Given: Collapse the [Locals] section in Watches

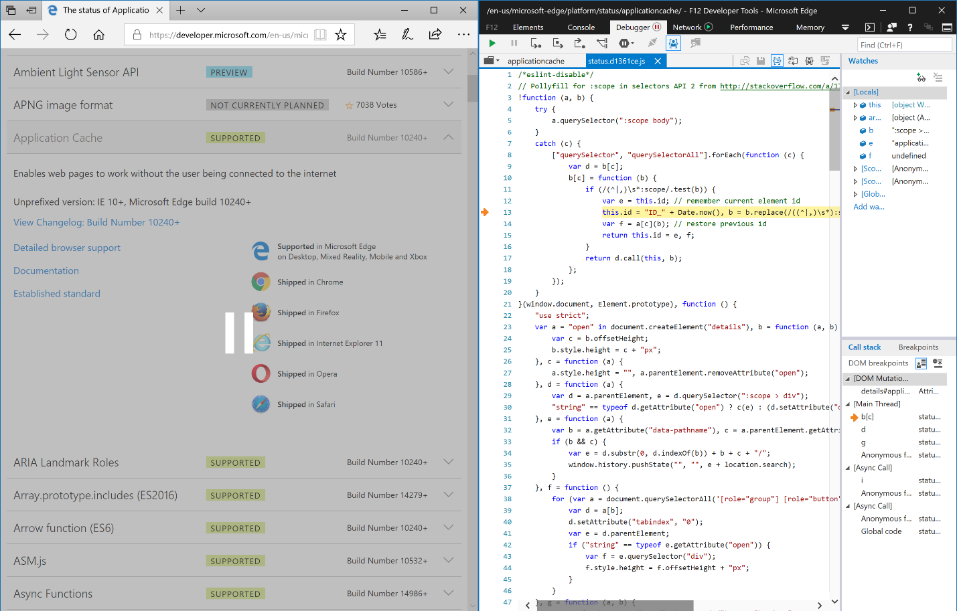Looking at the screenshot, I should 847,92.
